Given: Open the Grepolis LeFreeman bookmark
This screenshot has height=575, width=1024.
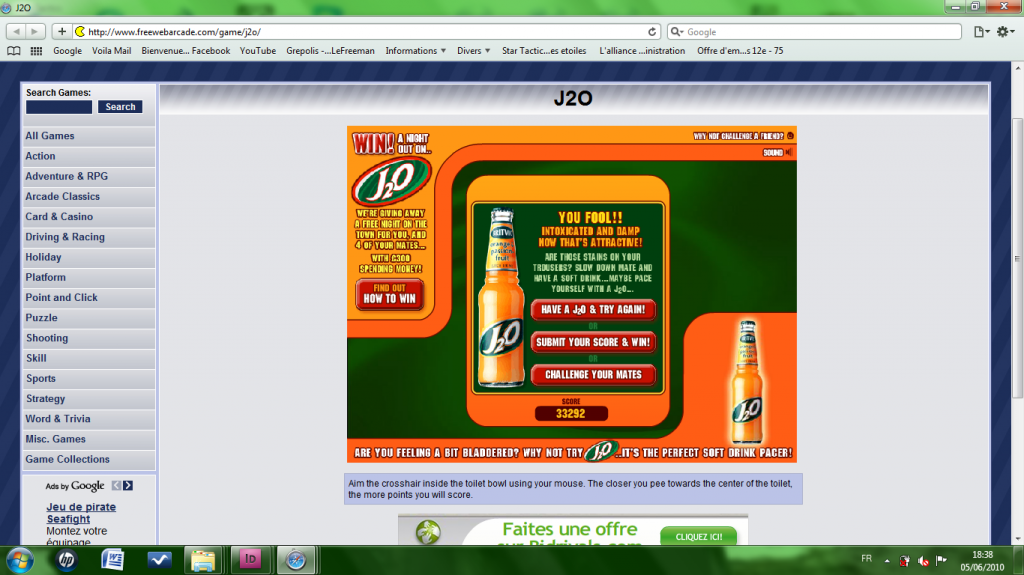Looking at the screenshot, I should (330, 51).
